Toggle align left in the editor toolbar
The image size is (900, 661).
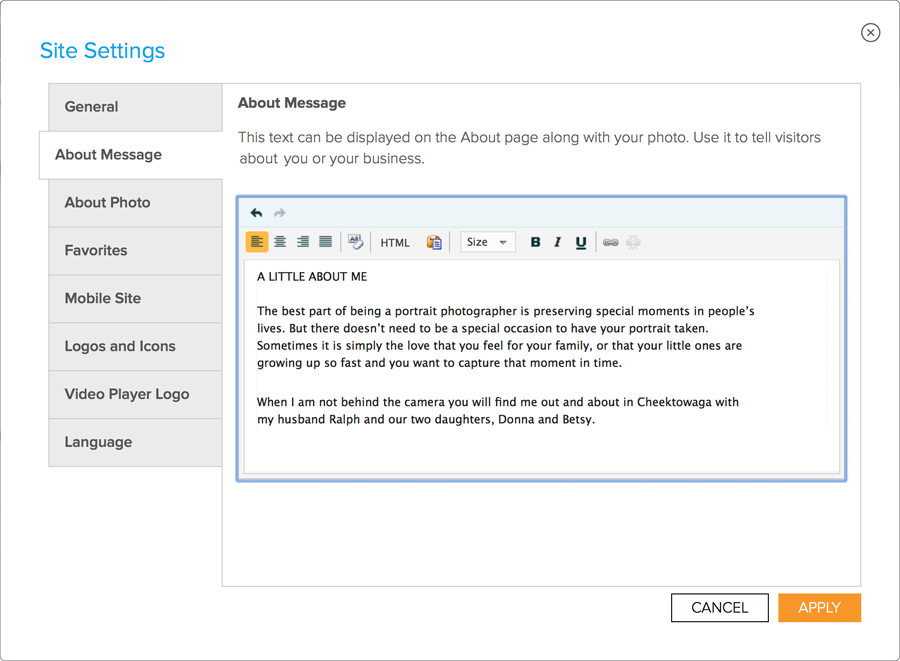pos(257,242)
